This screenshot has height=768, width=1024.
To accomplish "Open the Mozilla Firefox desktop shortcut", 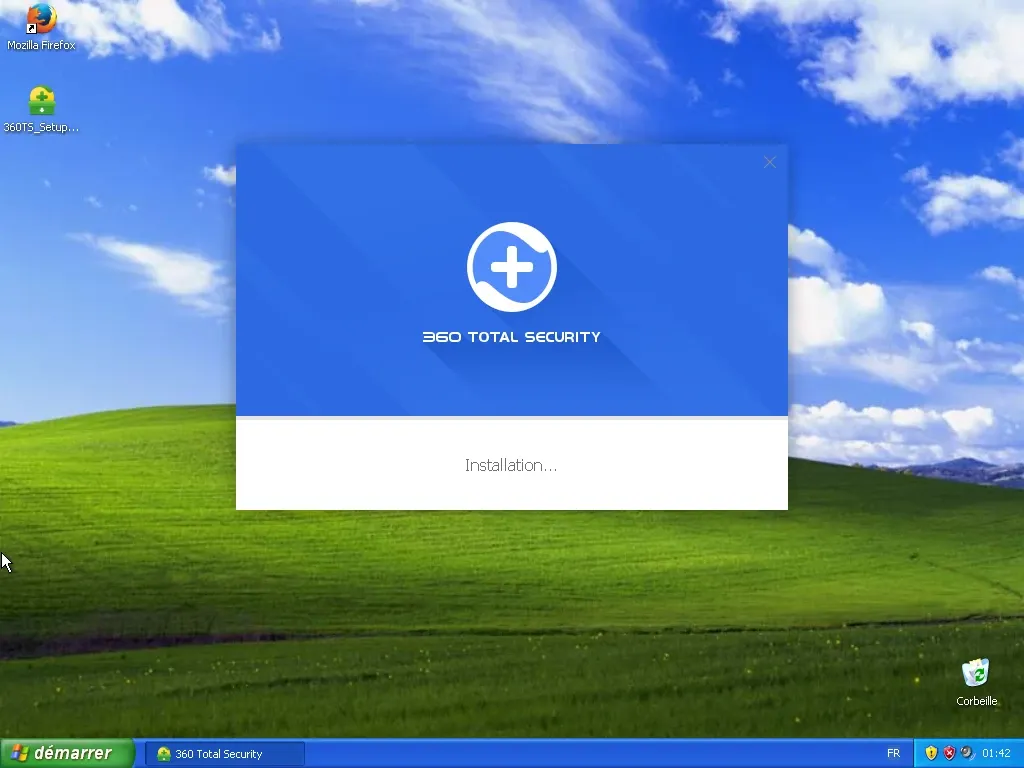I will point(40,26).
